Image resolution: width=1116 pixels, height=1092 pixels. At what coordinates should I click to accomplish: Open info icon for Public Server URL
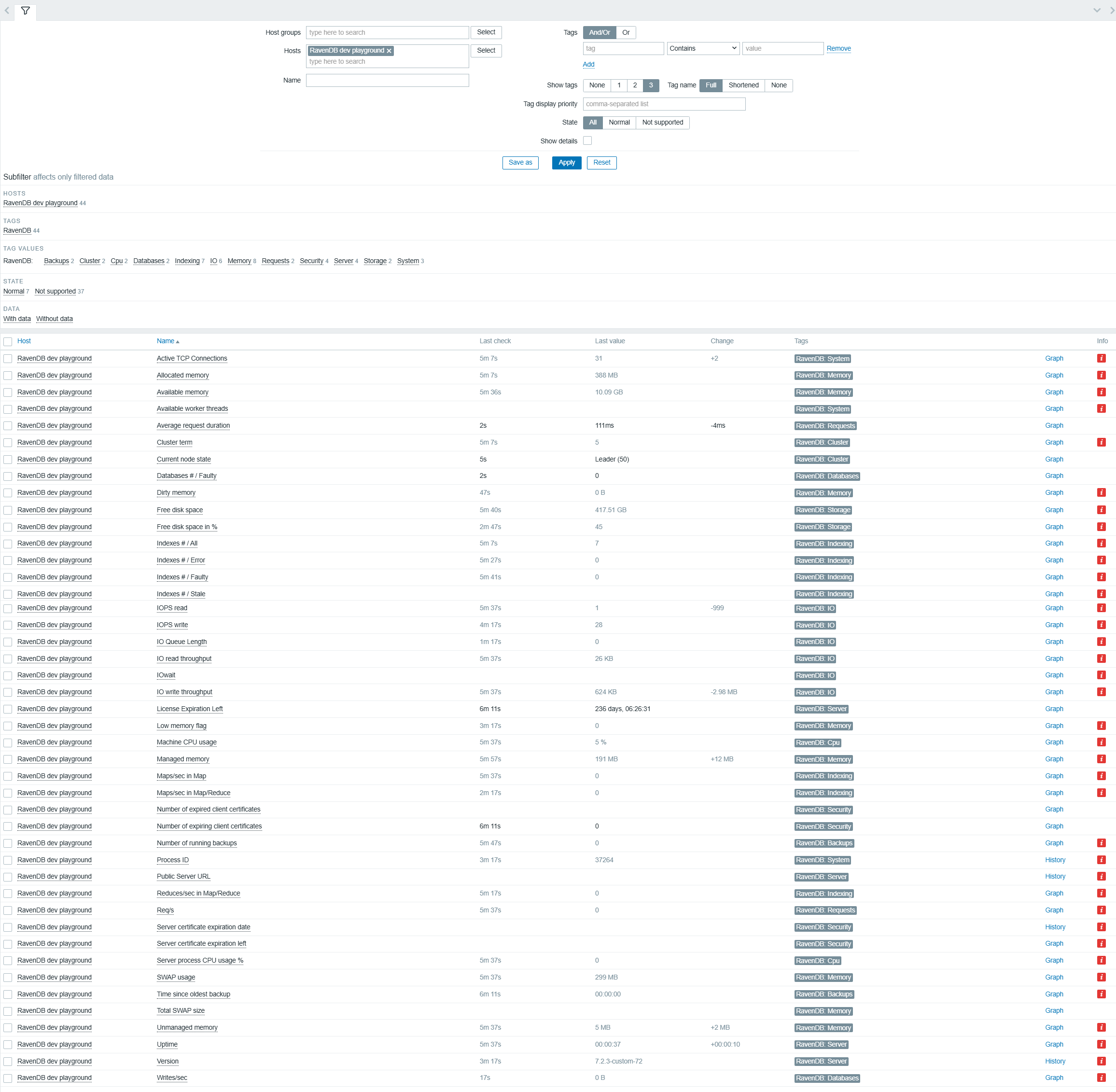coord(1101,876)
